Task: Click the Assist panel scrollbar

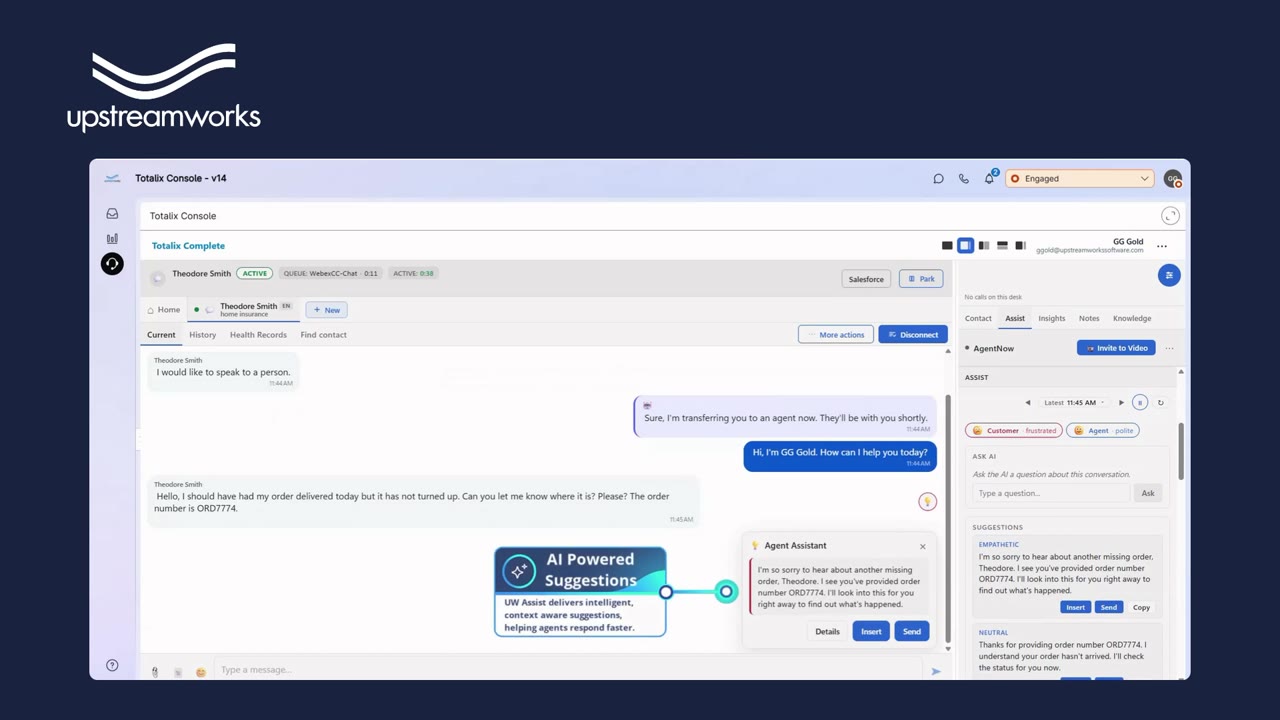Action: pos(1181,450)
